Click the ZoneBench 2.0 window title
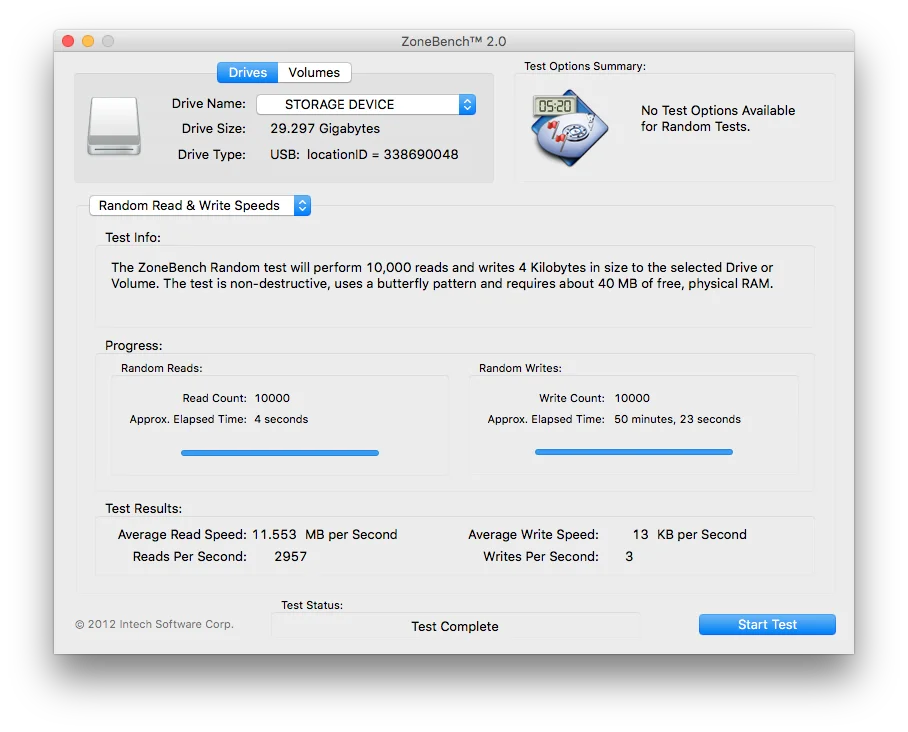The image size is (908, 732). click(x=453, y=41)
